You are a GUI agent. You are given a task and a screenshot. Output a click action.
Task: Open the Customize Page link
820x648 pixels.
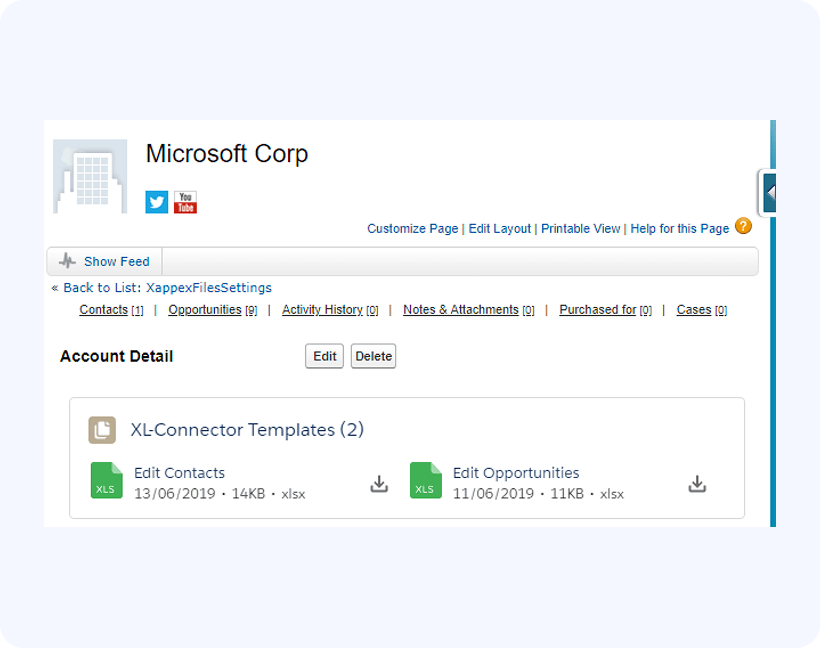(412, 229)
